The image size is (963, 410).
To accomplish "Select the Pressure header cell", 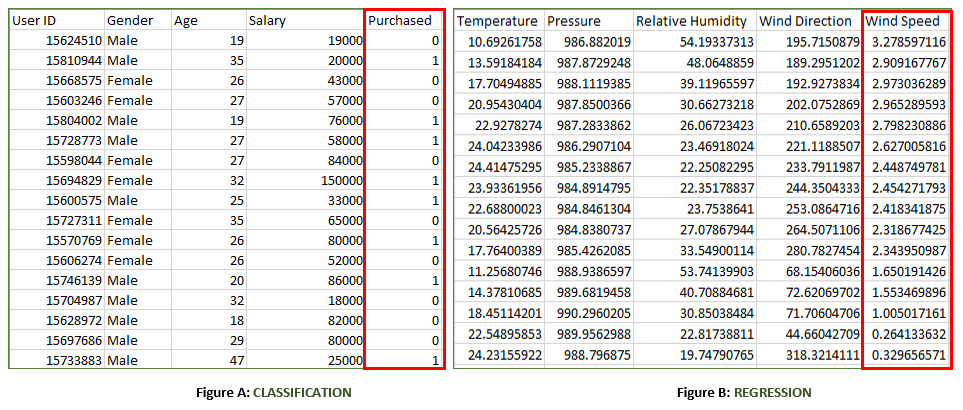I will (589, 21).
